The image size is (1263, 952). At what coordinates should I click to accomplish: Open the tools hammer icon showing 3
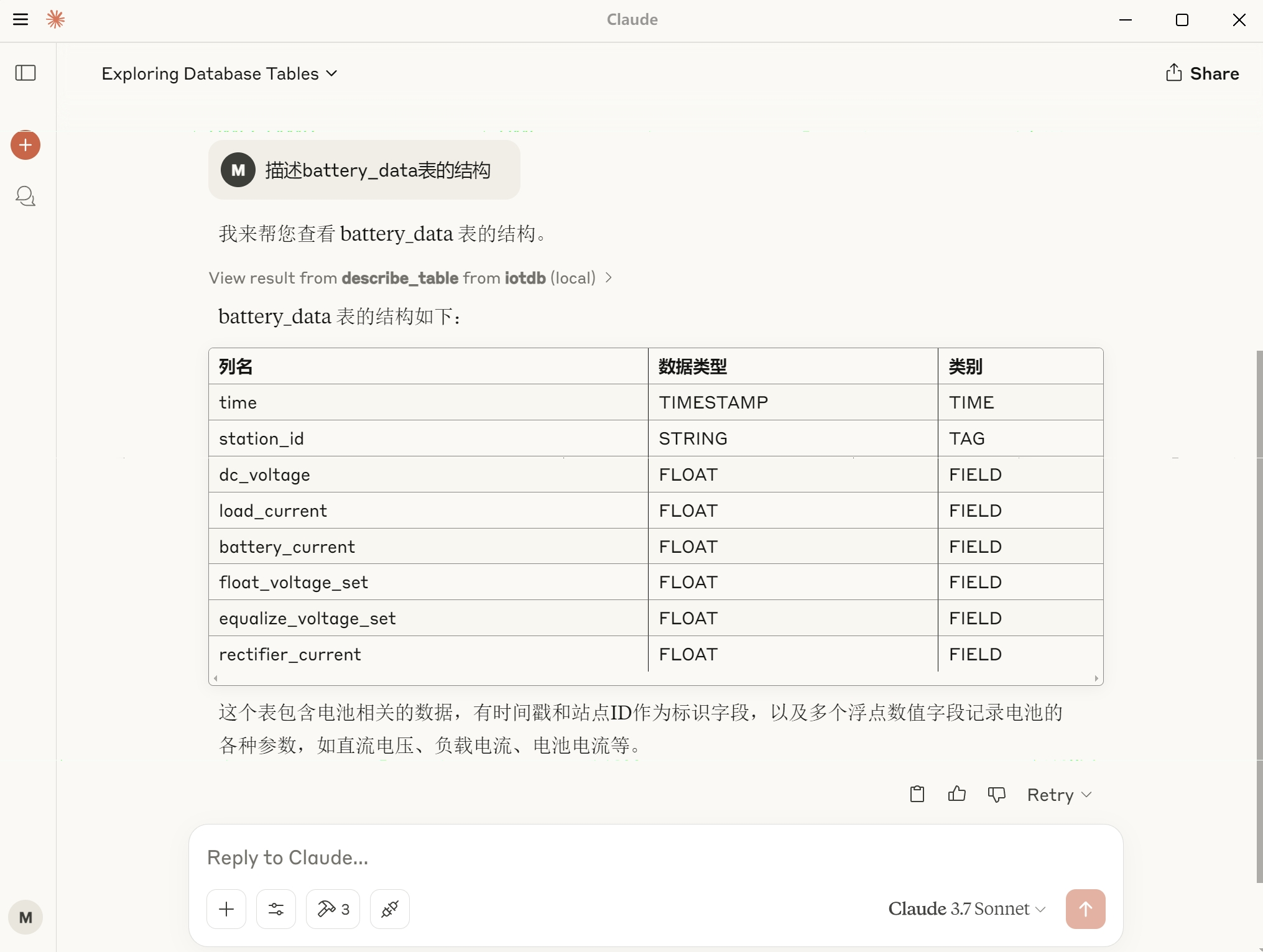(x=332, y=908)
